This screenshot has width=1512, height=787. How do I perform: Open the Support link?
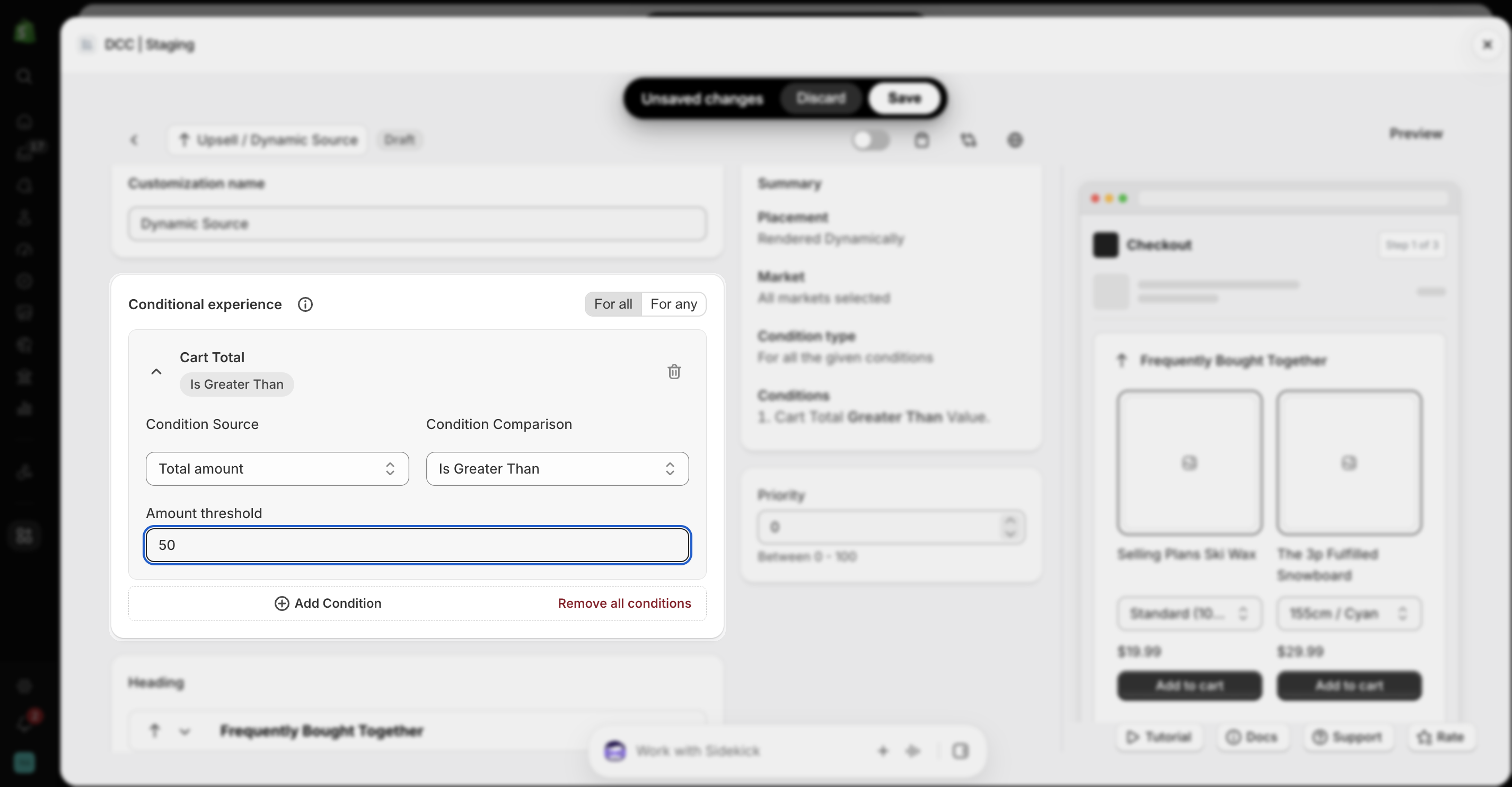pyautogui.click(x=1347, y=737)
